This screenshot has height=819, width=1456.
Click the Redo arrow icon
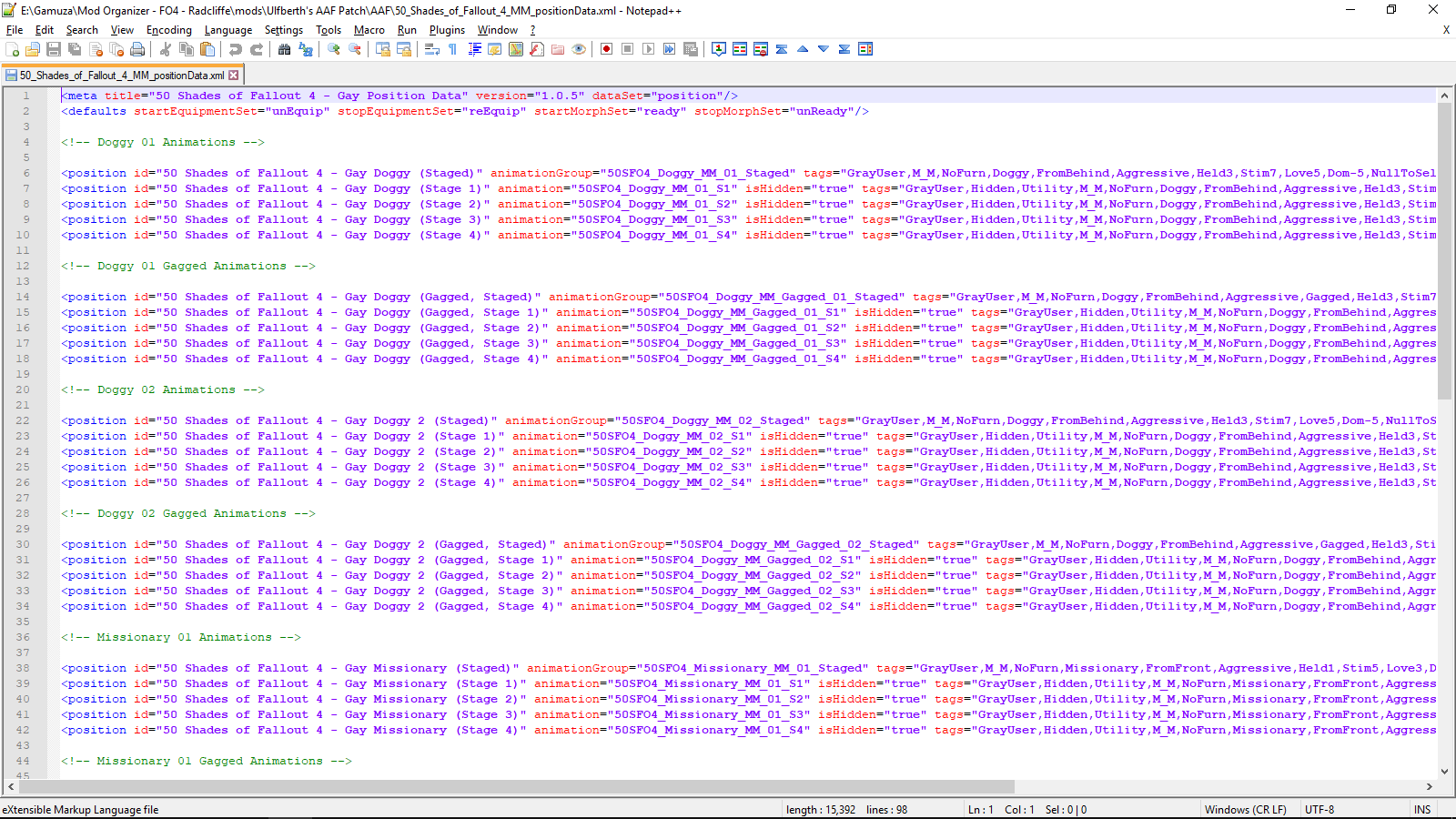(x=257, y=49)
